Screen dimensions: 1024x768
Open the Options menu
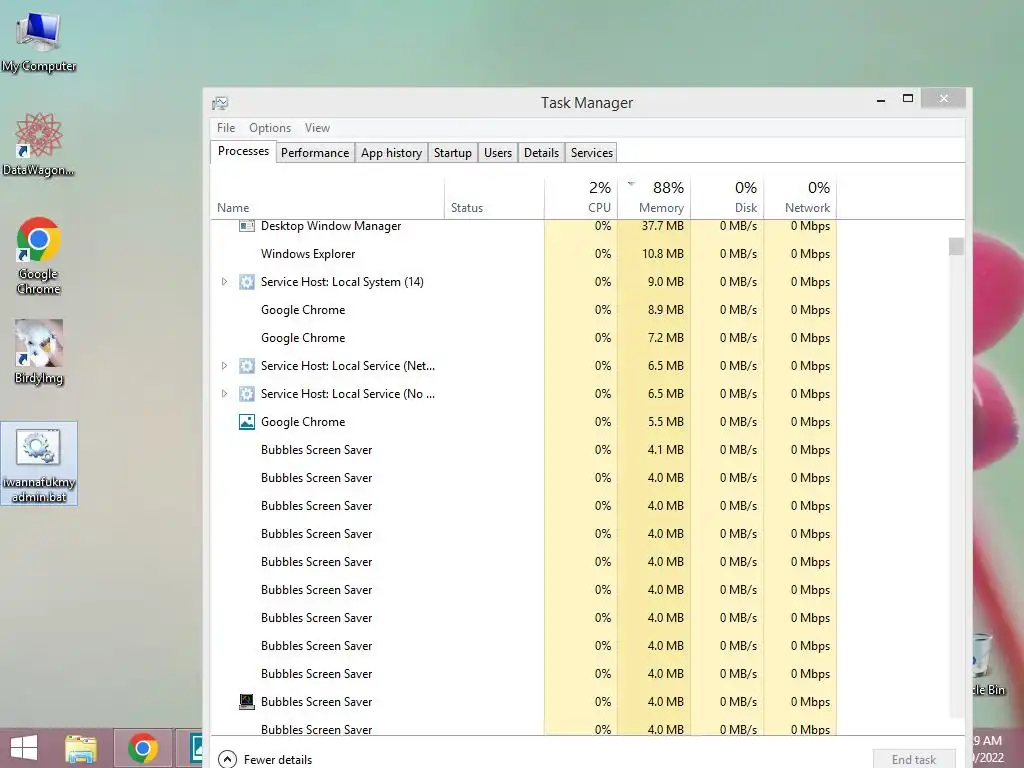(270, 128)
